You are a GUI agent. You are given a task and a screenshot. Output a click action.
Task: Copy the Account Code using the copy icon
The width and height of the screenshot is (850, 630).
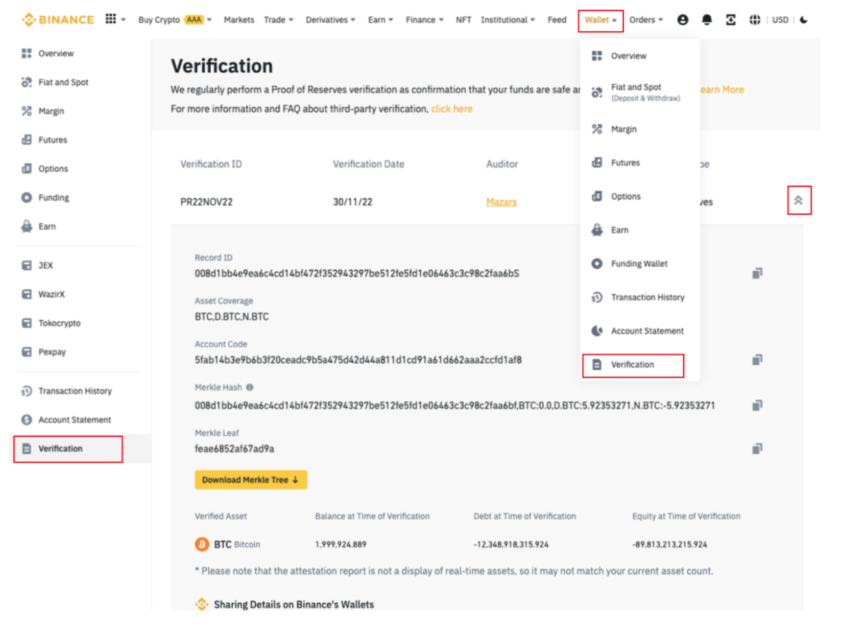(757, 359)
